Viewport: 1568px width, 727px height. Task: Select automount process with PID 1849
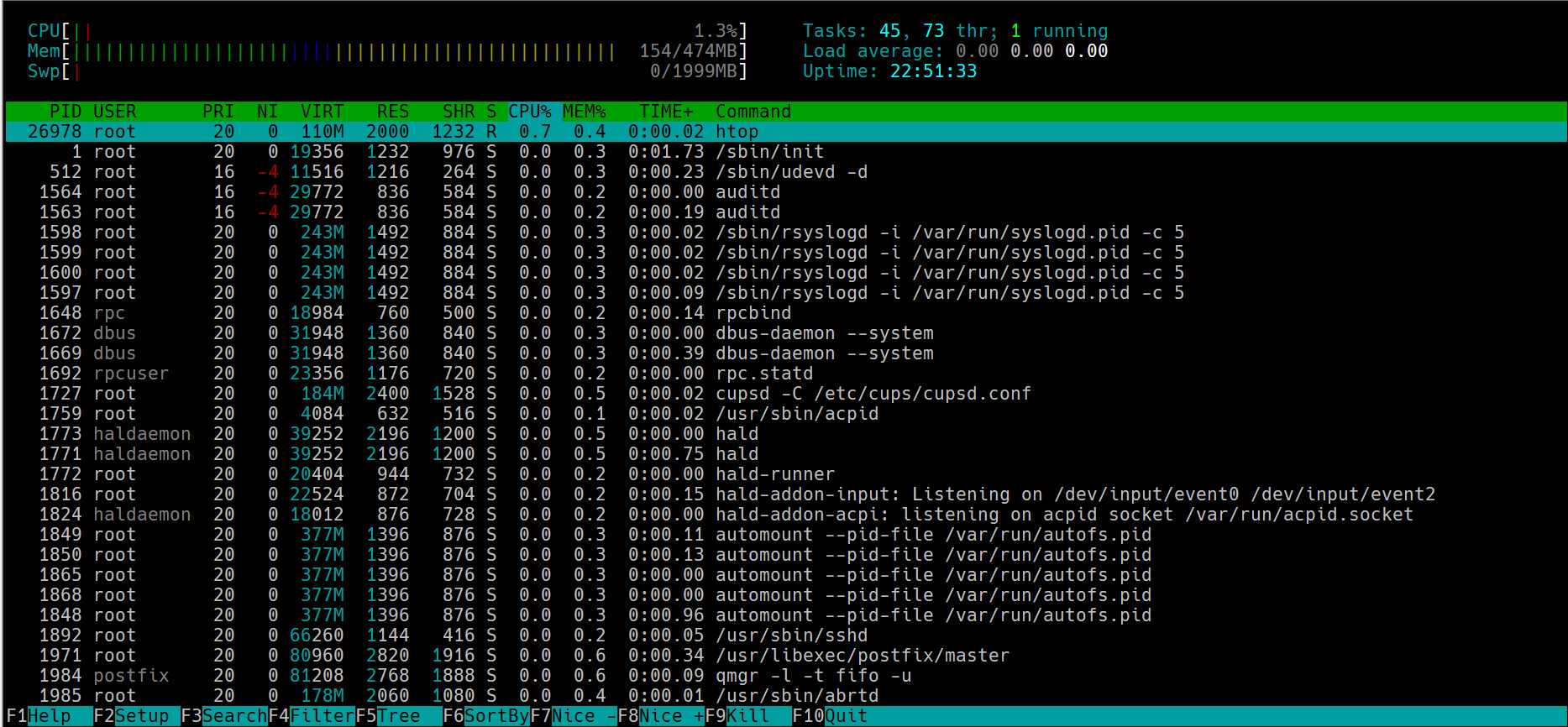786,535
